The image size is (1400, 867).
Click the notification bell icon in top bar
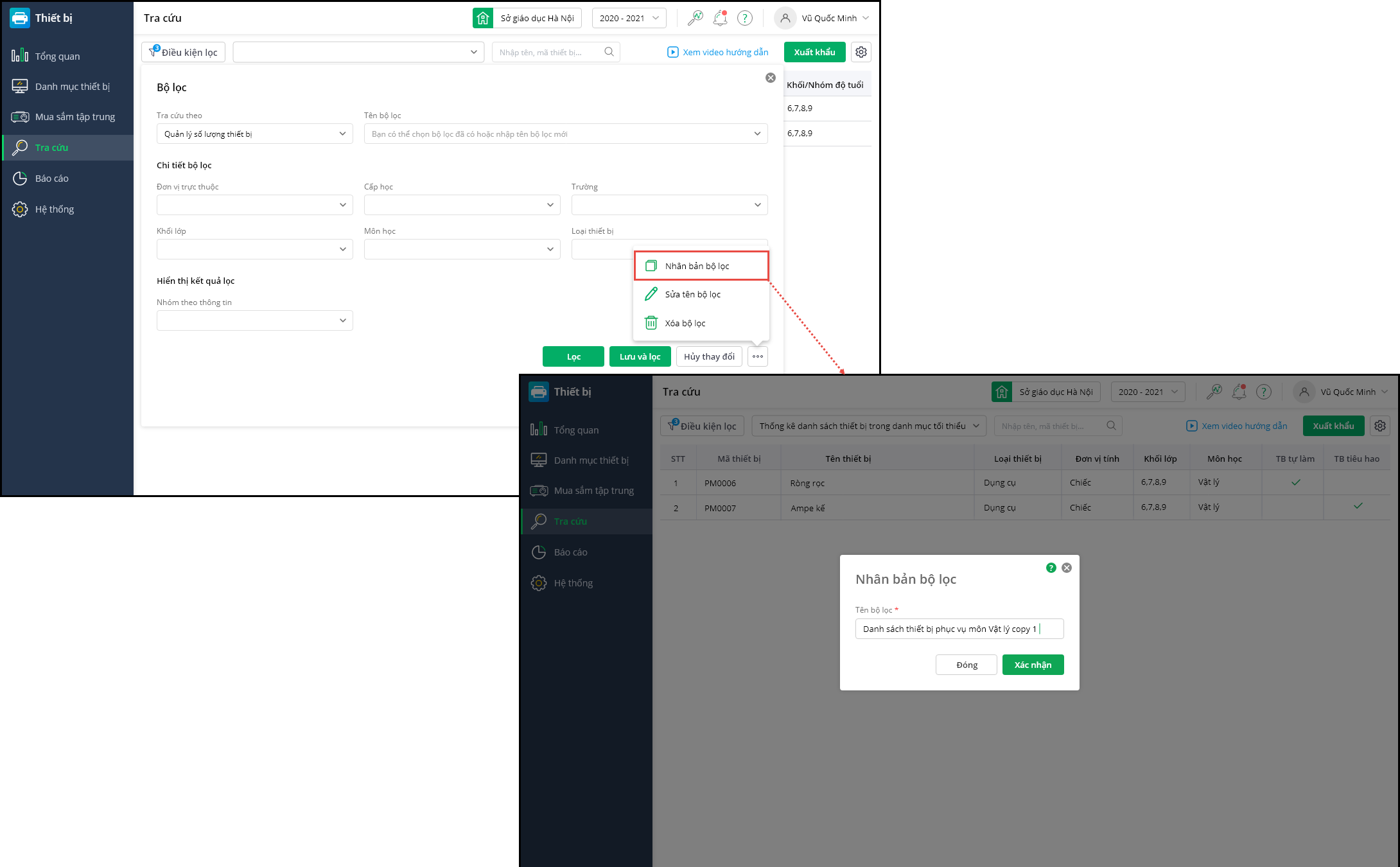tap(720, 18)
